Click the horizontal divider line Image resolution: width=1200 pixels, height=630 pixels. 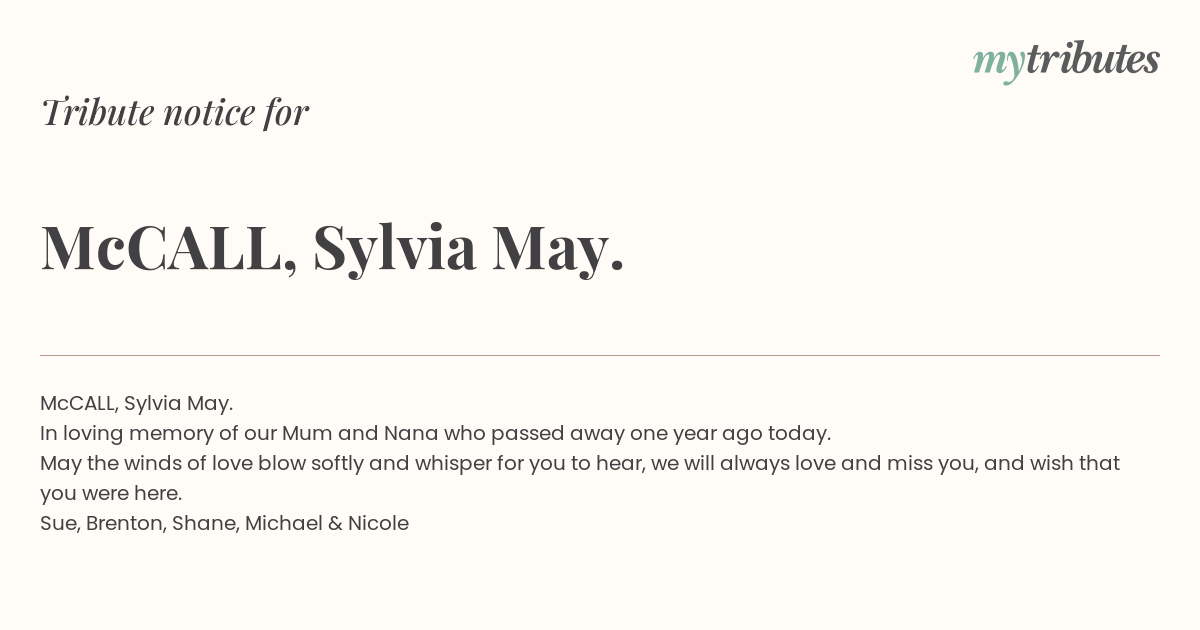(600, 355)
